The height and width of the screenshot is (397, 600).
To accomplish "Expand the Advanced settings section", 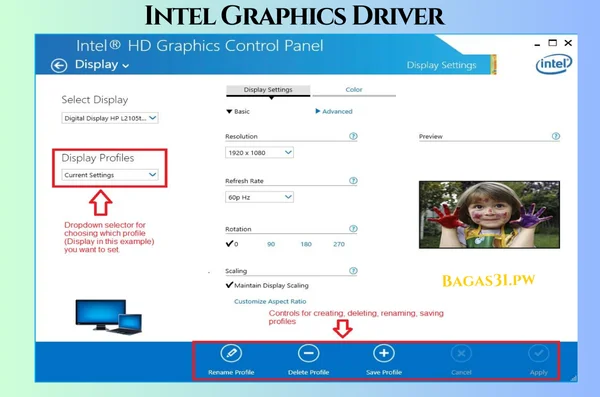I will coord(334,111).
